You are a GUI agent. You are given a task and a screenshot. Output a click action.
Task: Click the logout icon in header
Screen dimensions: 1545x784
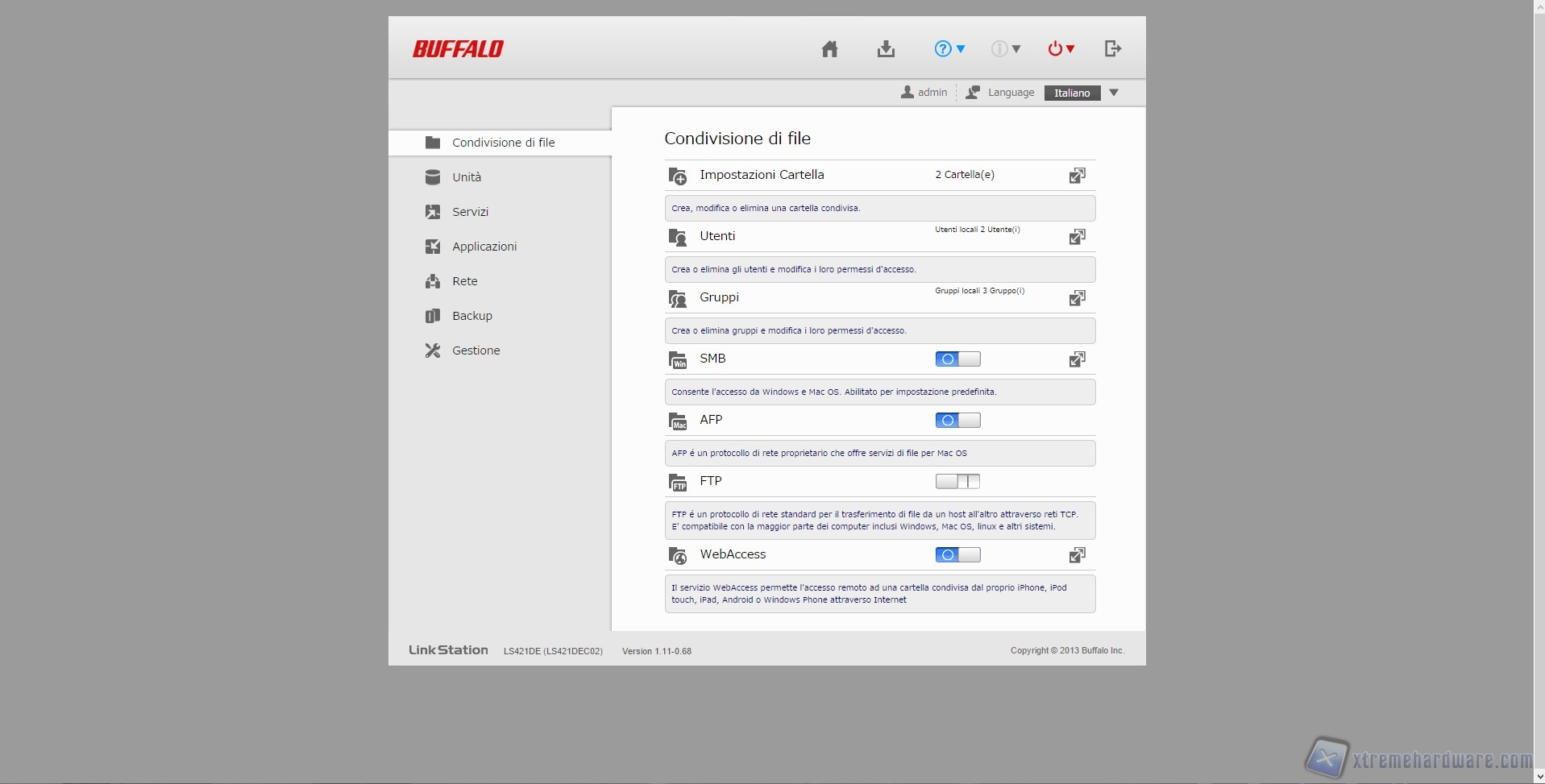(x=1112, y=49)
